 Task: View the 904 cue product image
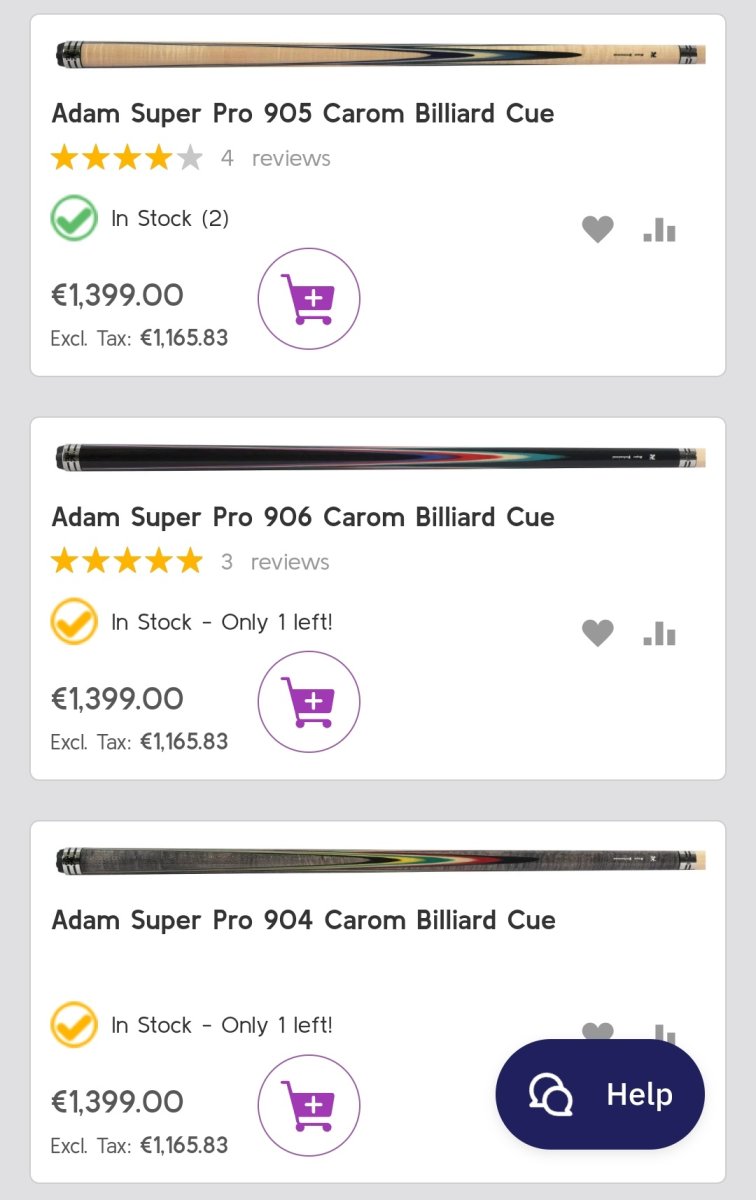380,861
